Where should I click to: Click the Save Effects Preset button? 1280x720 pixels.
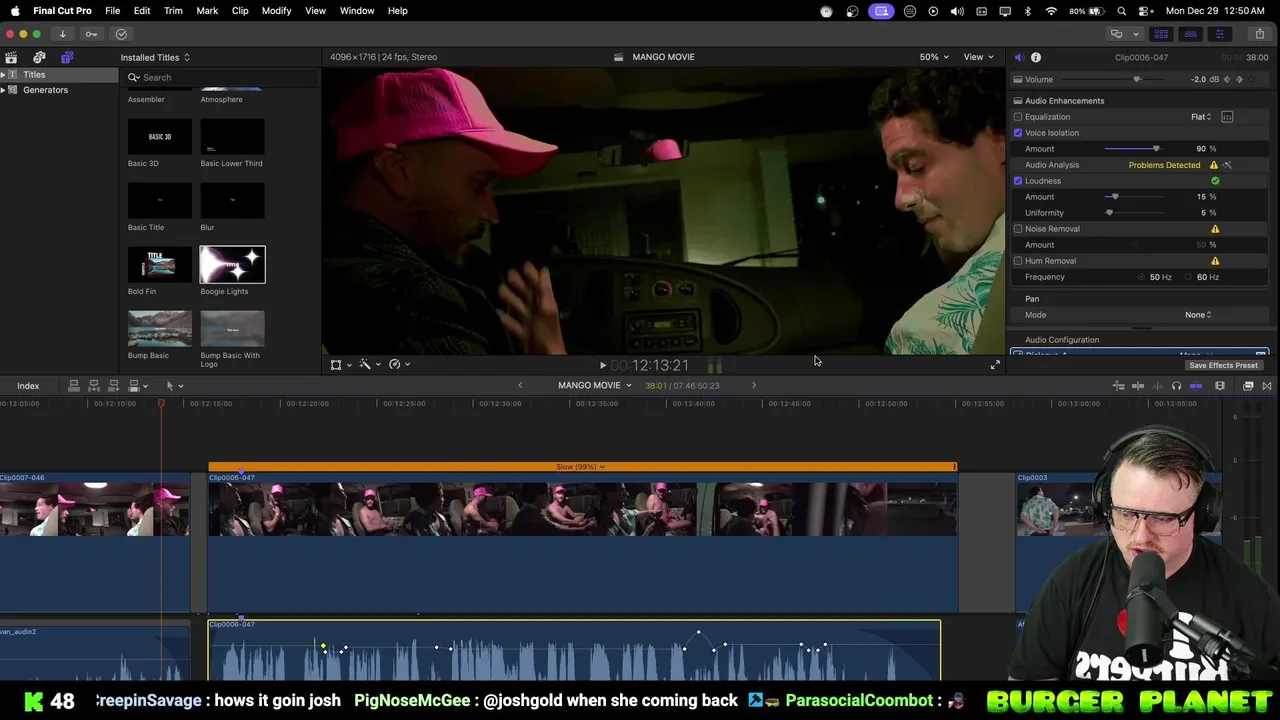1223,366
